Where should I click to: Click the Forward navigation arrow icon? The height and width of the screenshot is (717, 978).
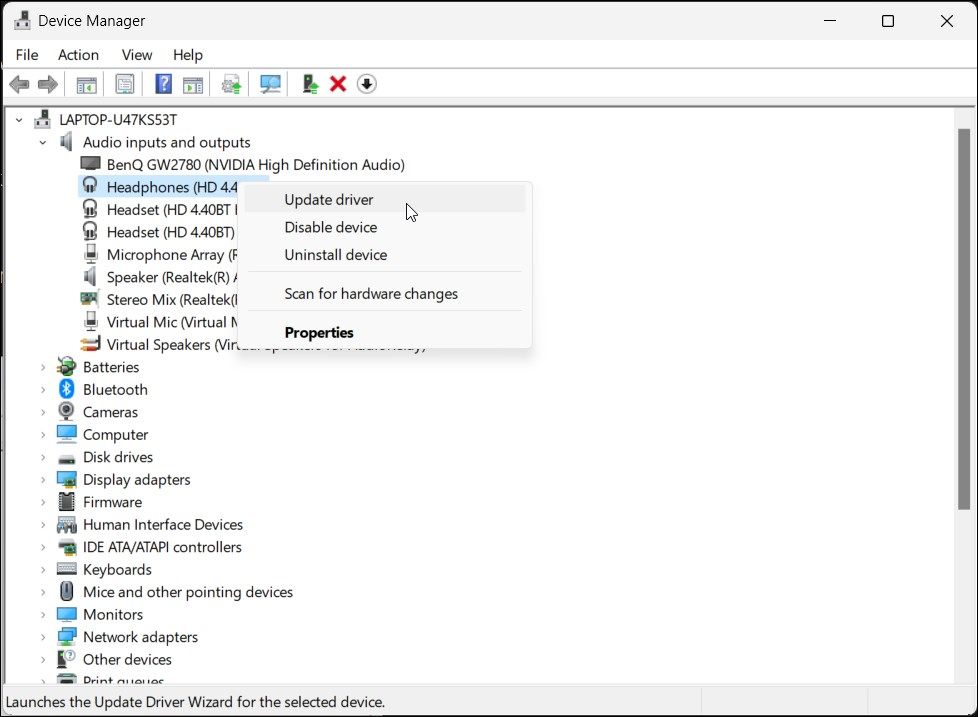point(47,84)
